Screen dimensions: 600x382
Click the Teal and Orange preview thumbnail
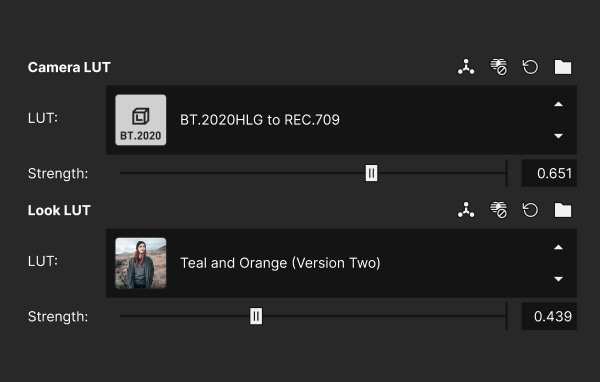pos(141,263)
